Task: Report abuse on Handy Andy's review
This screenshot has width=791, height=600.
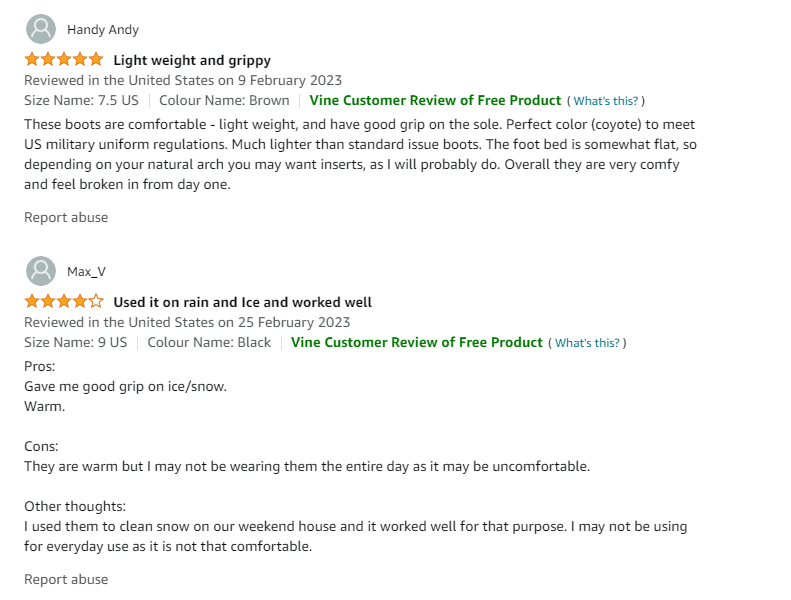Action: coord(66,217)
